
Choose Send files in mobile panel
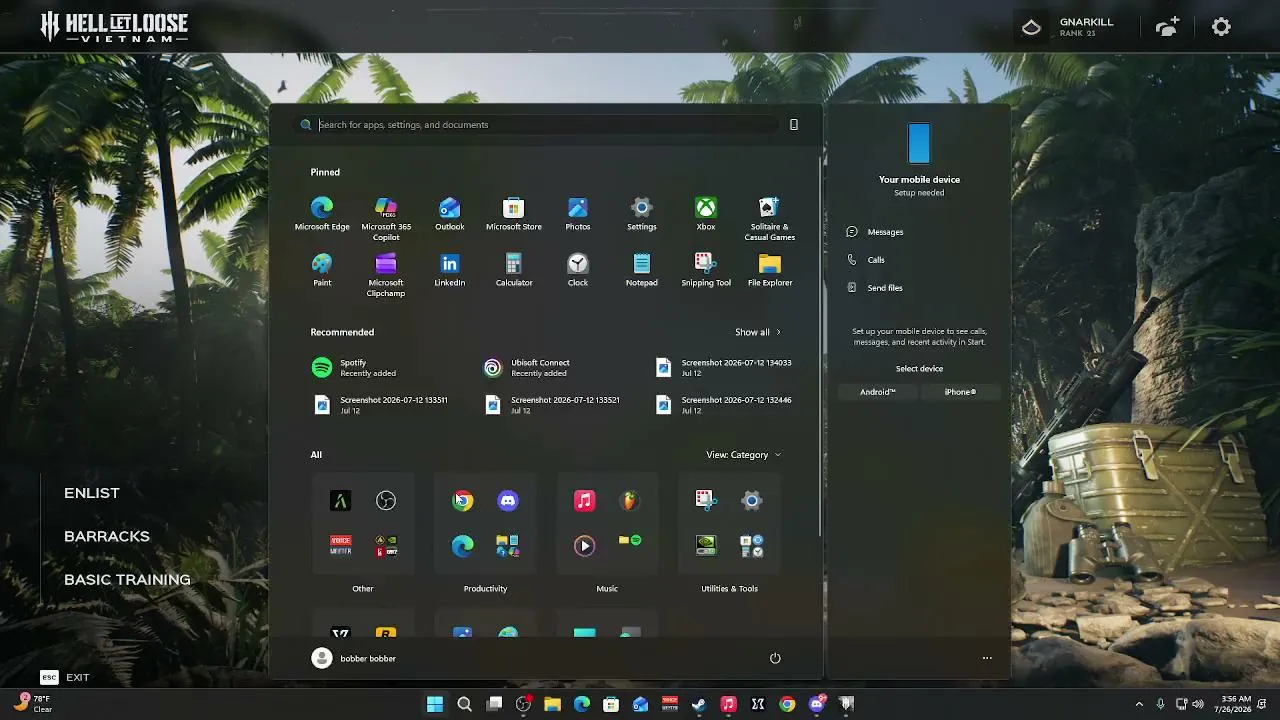coord(875,288)
